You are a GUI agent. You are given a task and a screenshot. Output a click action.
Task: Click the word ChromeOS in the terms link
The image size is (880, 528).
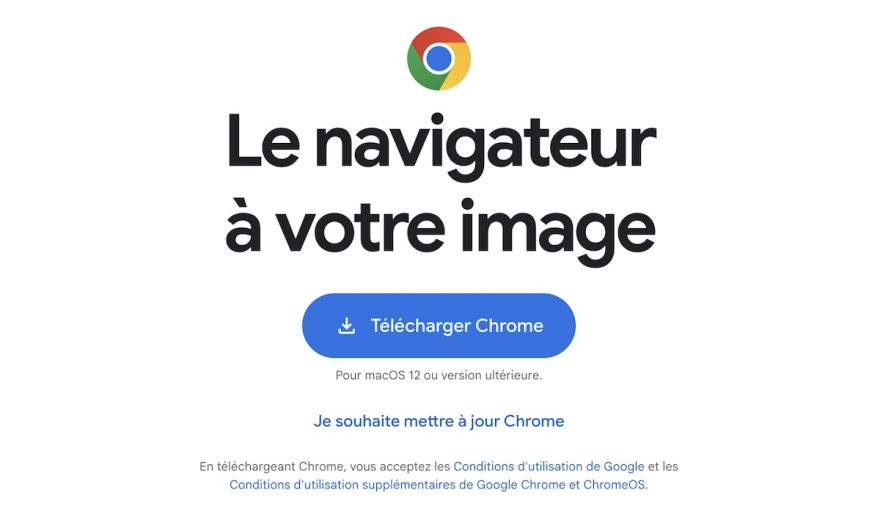click(x=614, y=484)
